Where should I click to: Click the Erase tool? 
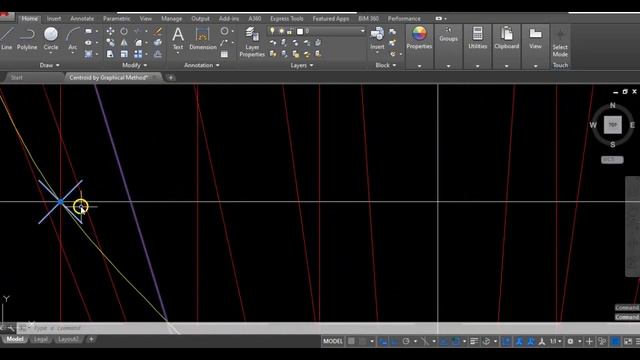[x=158, y=31]
